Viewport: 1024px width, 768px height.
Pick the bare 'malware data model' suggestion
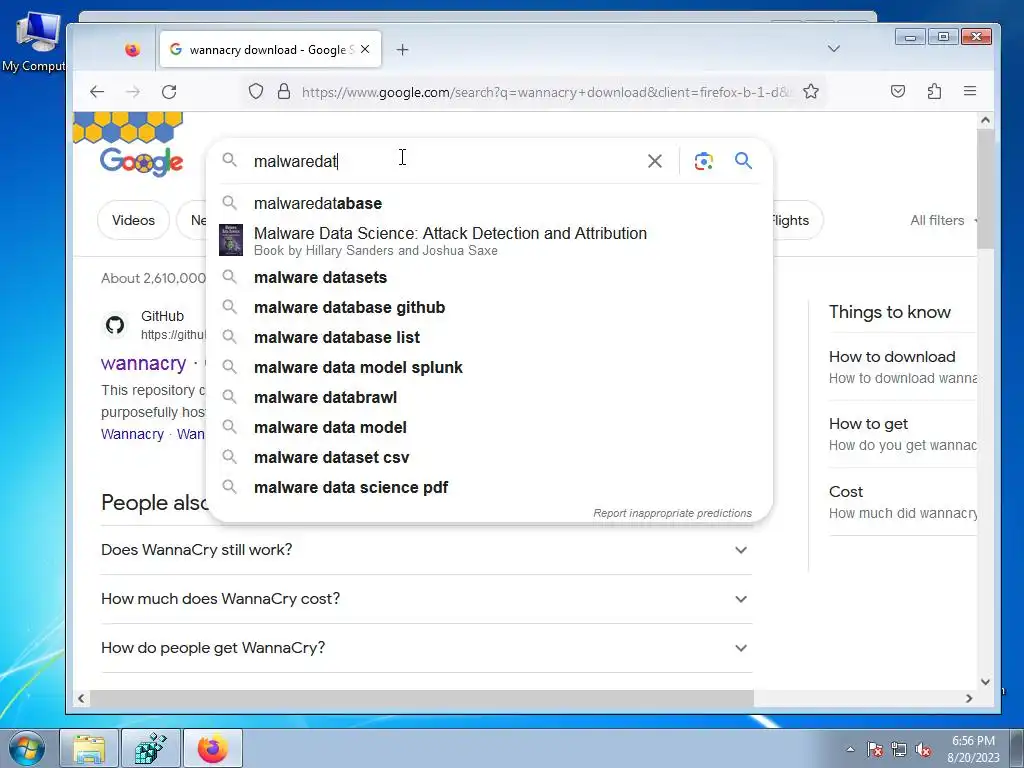(x=488, y=428)
